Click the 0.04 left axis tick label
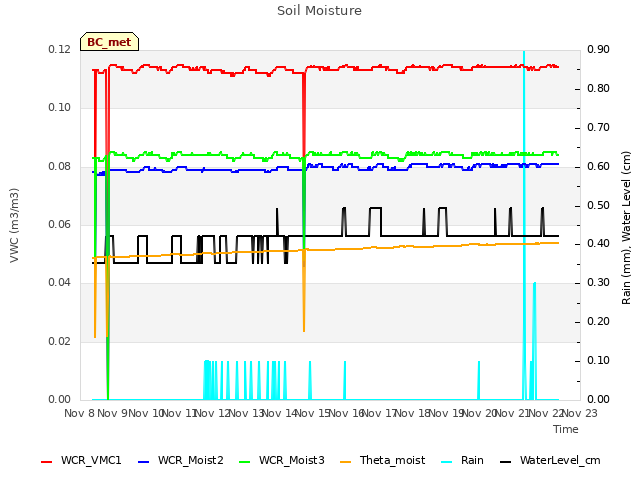The image size is (640, 480). point(60,282)
